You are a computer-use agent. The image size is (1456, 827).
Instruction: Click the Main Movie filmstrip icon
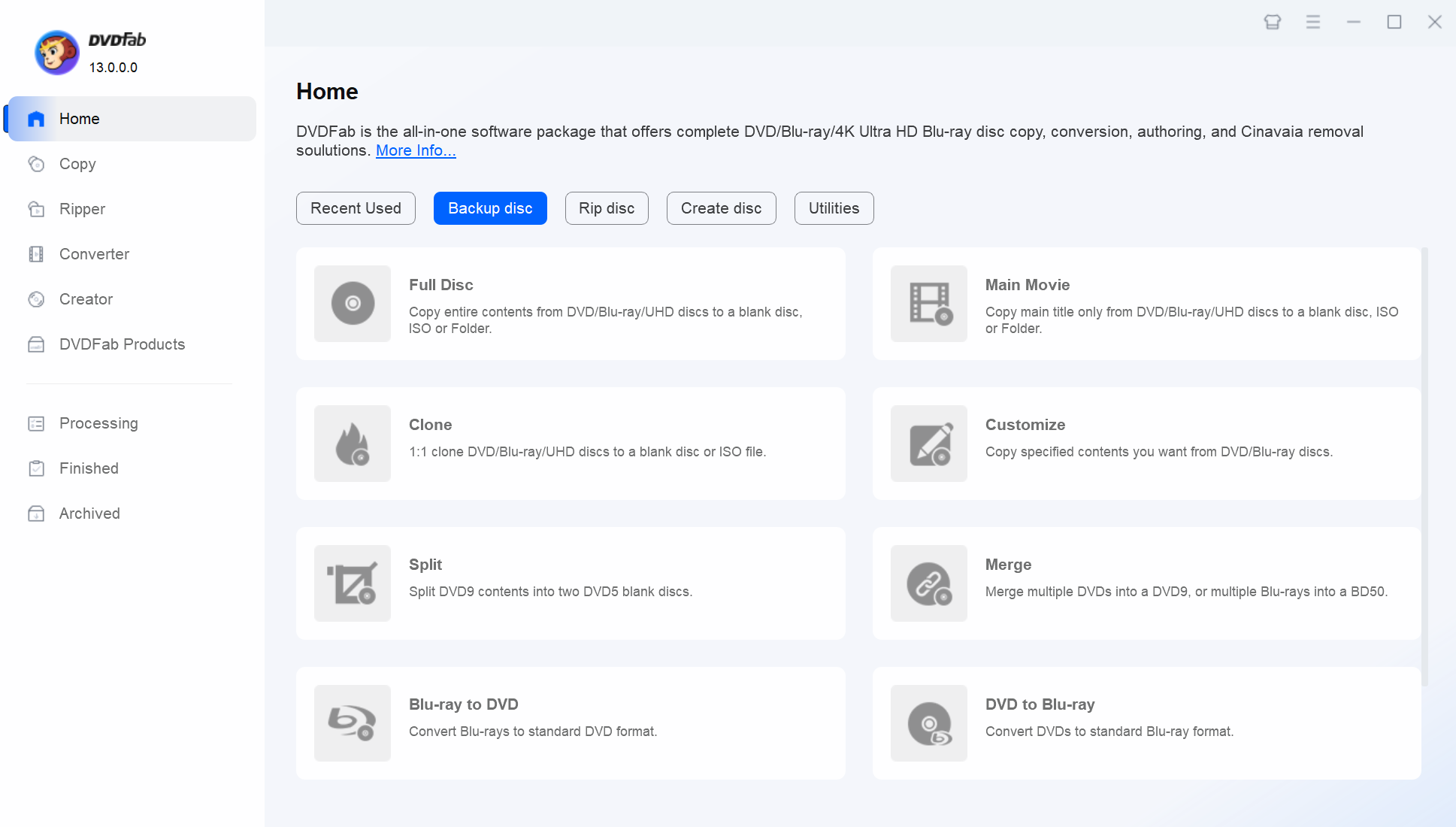point(929,304)
